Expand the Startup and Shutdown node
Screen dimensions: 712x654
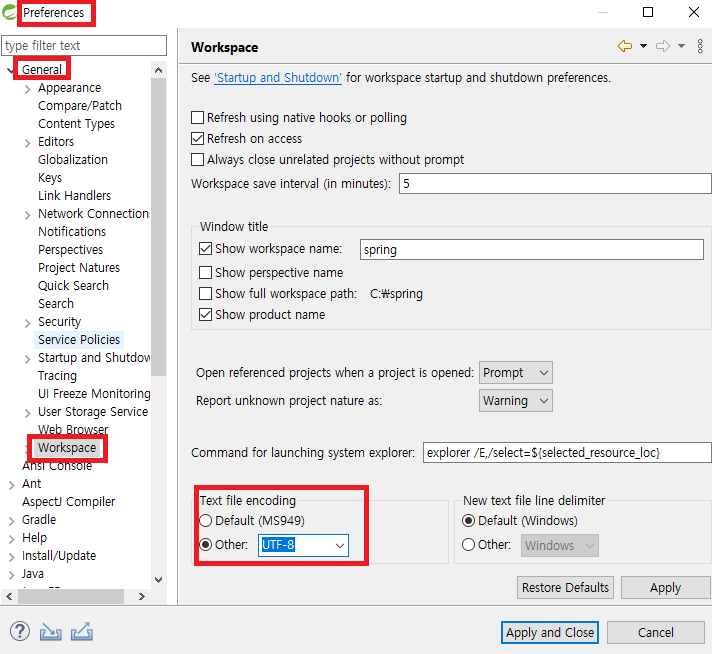(x=28, y=358)
